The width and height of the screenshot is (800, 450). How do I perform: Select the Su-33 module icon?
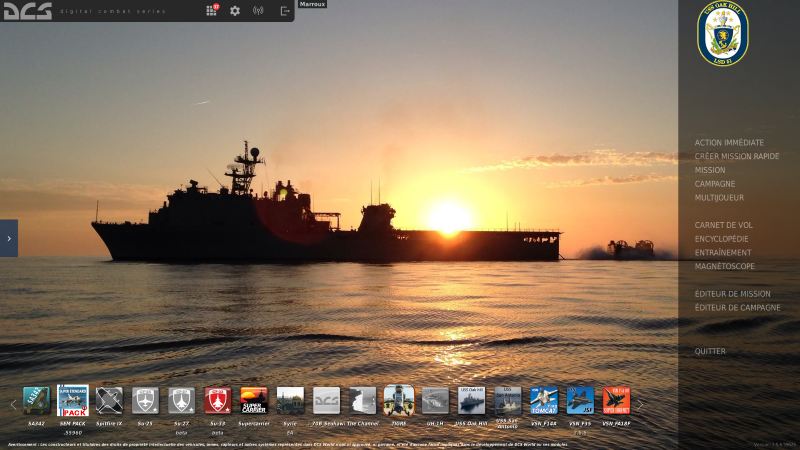218,401
